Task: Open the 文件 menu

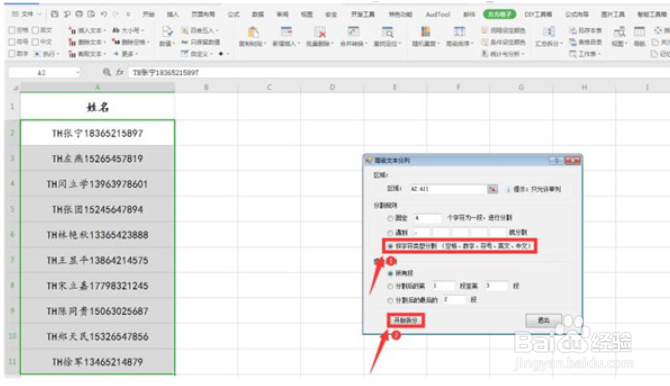Action: pos(26,14)
